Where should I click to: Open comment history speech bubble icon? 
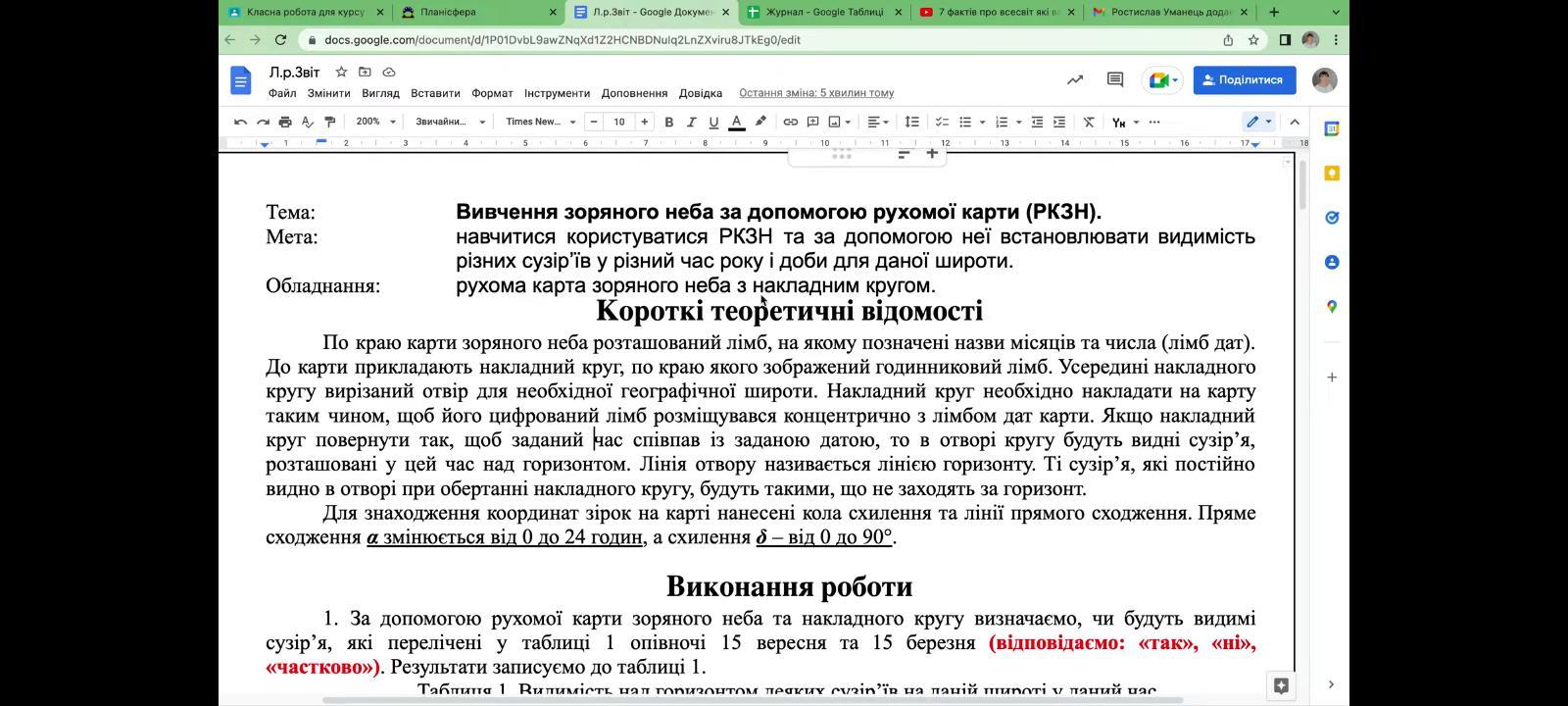click(x=1114, y=80)
